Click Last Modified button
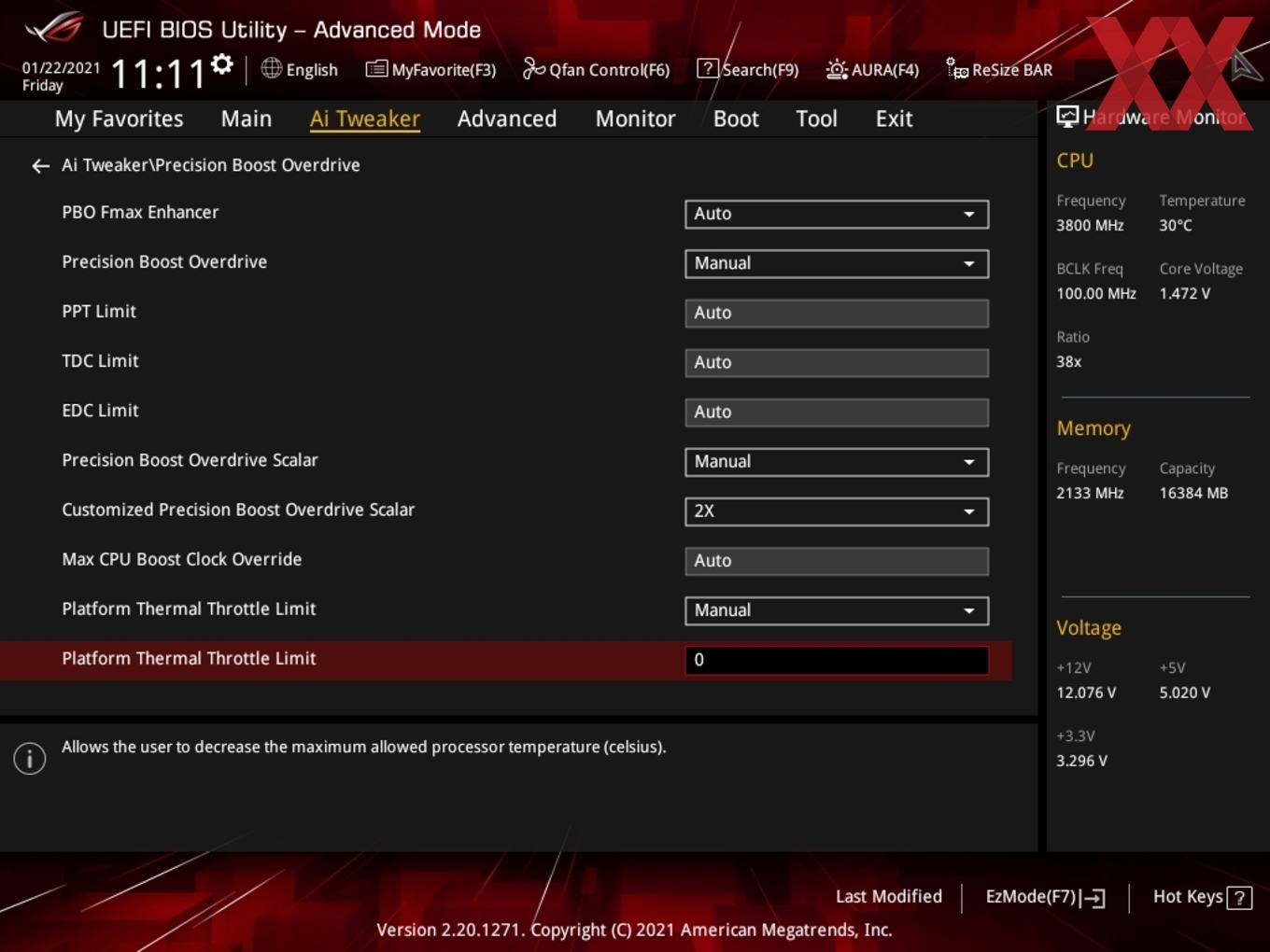 pos(889,897)
